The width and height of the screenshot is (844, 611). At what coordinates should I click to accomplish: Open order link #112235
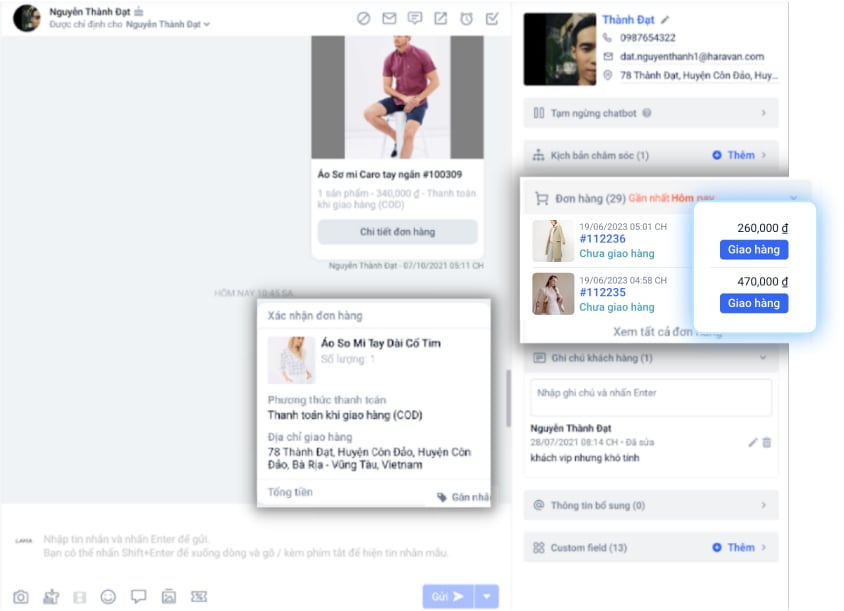point(602,292)
